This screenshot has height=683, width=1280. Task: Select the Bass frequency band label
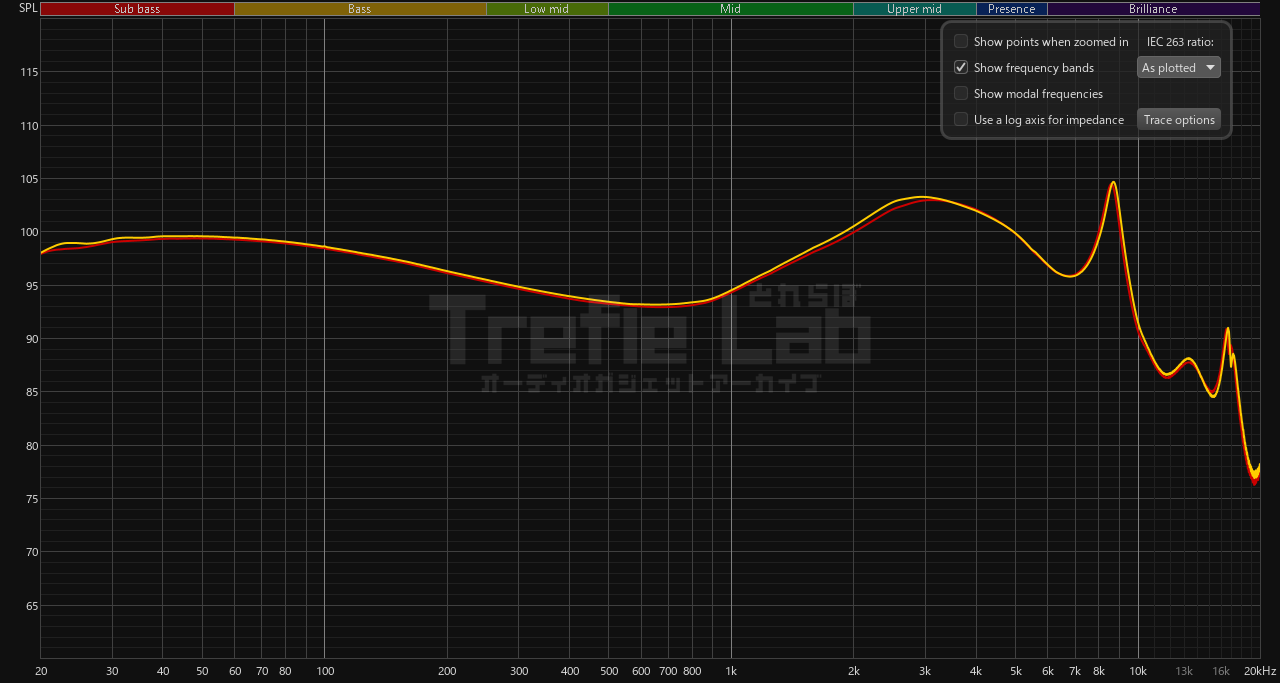(x=360, y=9)
